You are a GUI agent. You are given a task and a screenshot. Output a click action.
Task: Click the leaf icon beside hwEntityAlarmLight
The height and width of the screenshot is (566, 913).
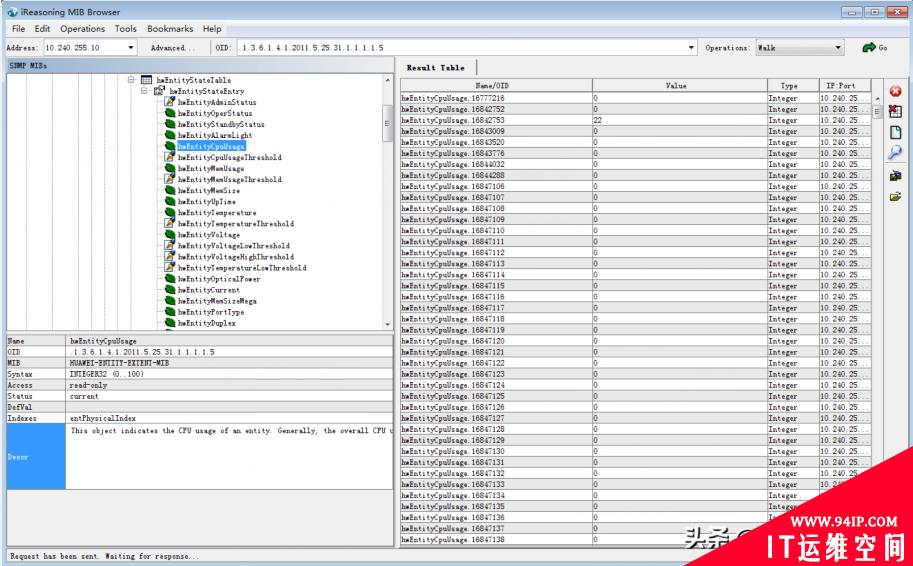pyautogui.click(x=169, y=135)
